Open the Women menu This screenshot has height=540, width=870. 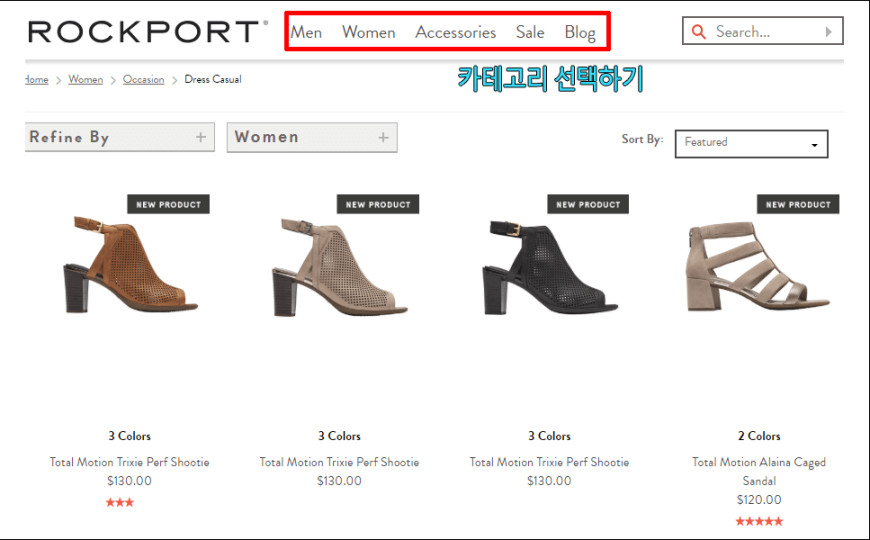[x=368, y=32]
